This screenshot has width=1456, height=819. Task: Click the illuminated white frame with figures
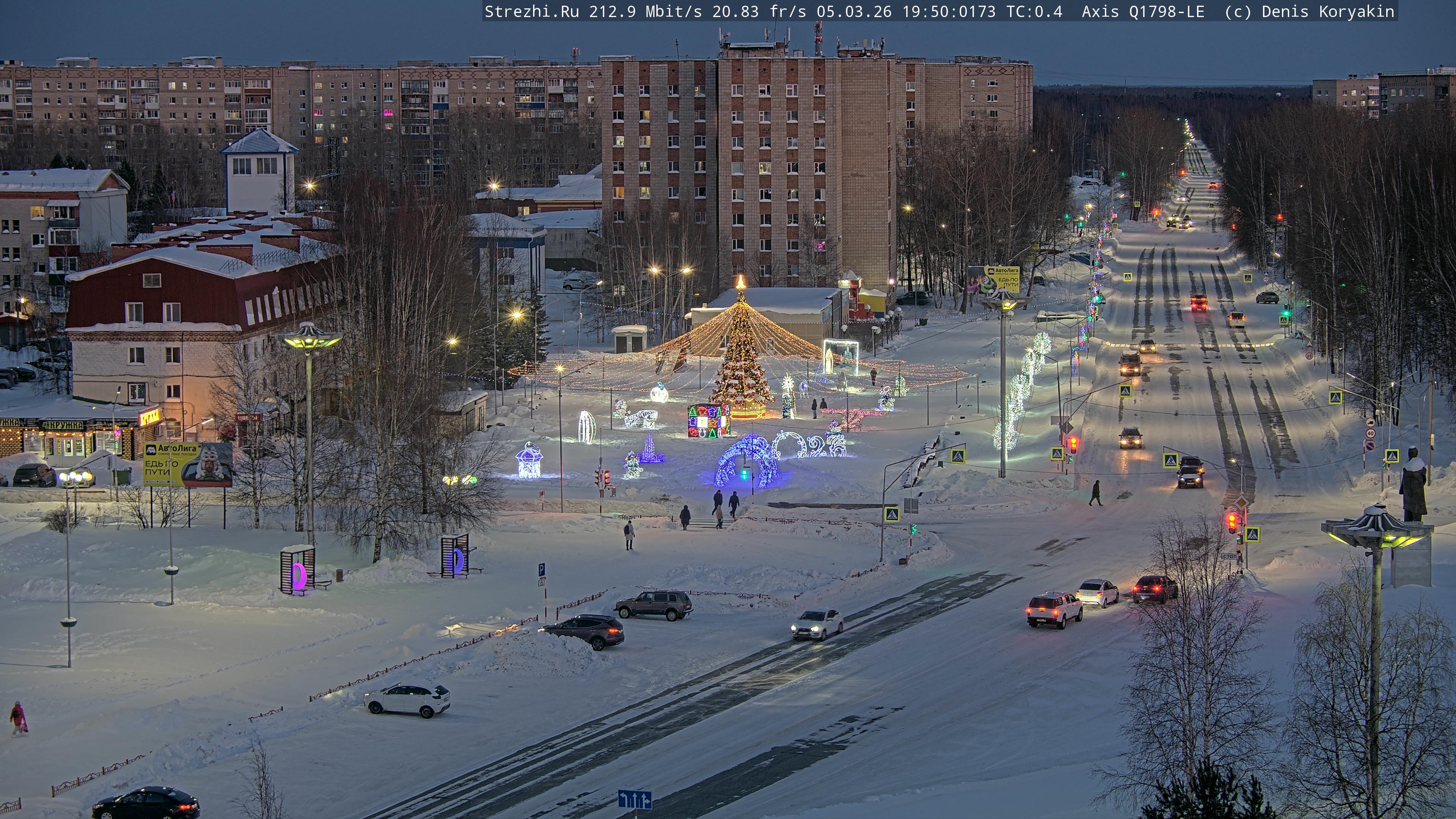[840, 357]
